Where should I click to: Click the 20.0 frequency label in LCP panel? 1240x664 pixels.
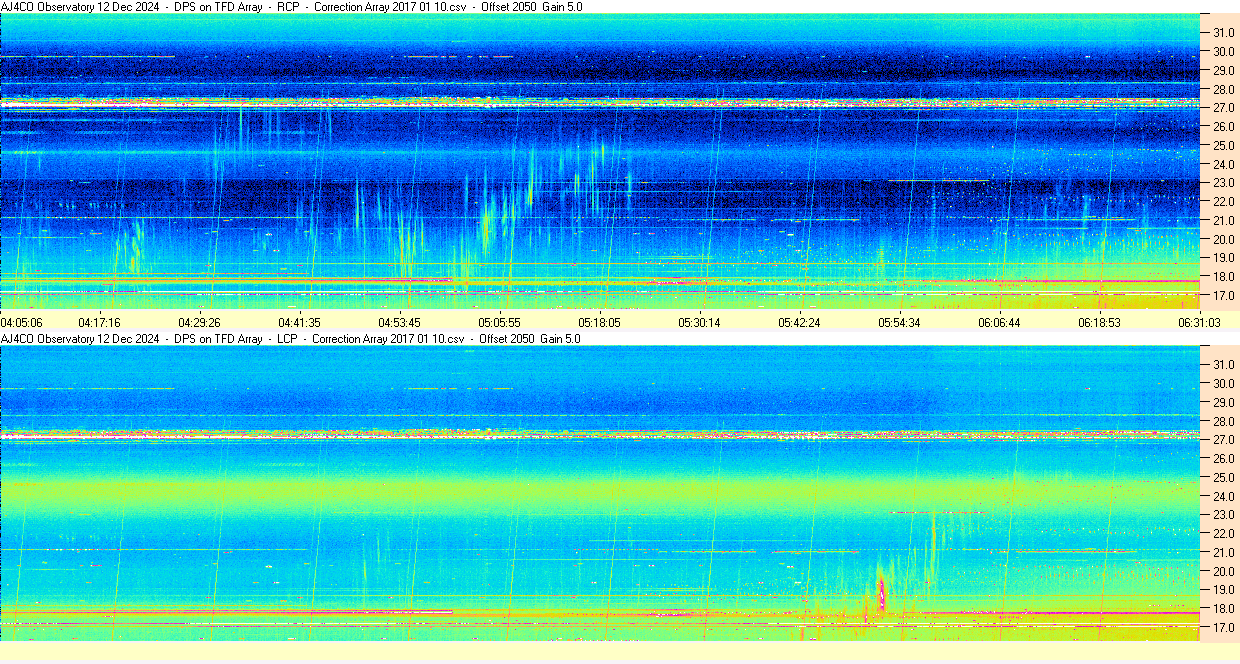click(x=1224, y=571)
